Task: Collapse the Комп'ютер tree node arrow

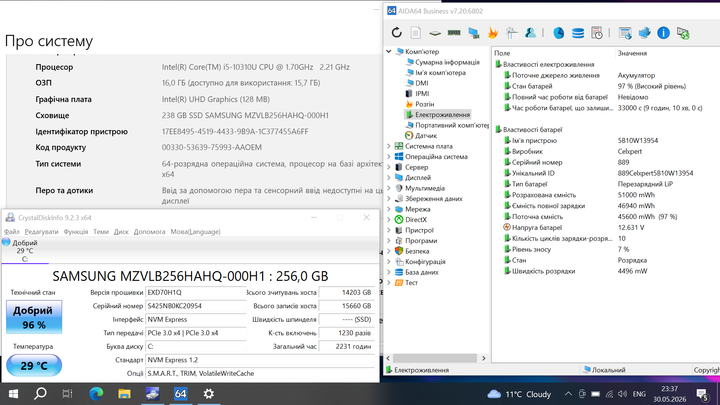Action: 389,51
